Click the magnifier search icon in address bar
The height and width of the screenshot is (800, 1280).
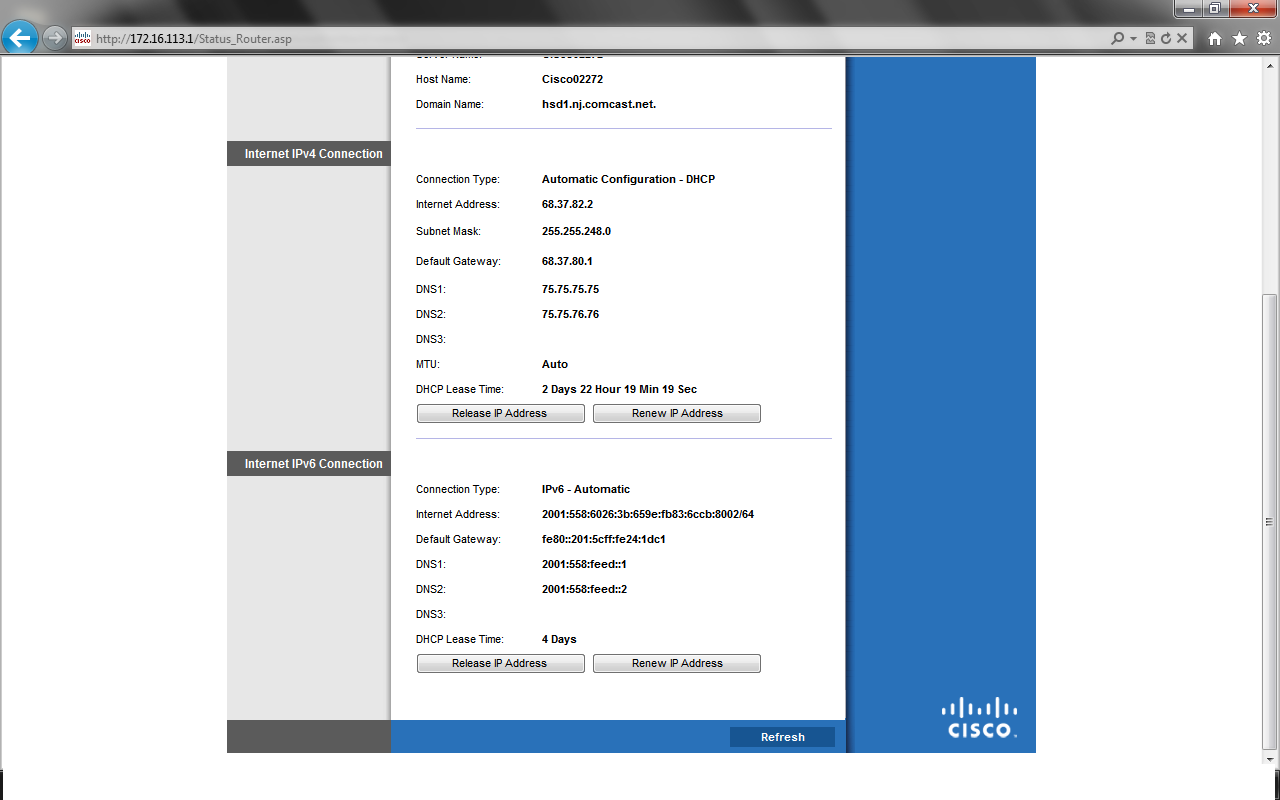tap(1117, 39)
